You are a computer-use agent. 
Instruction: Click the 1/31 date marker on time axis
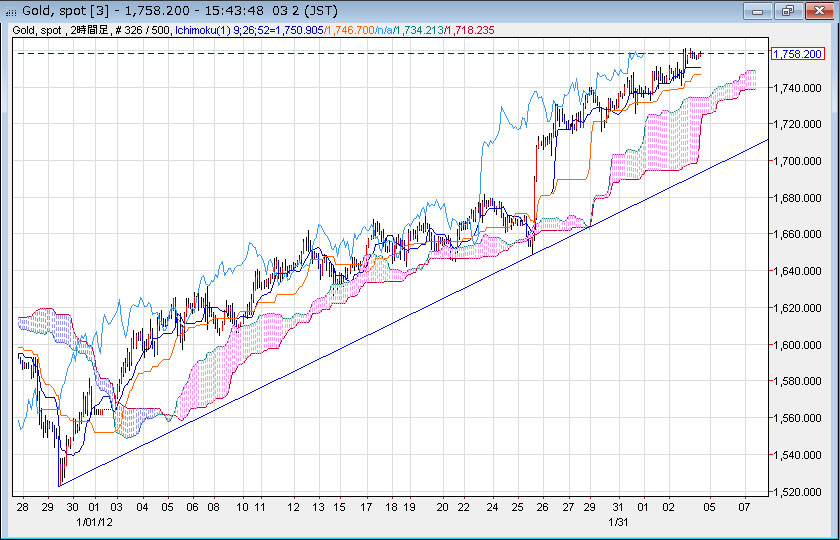(619, 522)
